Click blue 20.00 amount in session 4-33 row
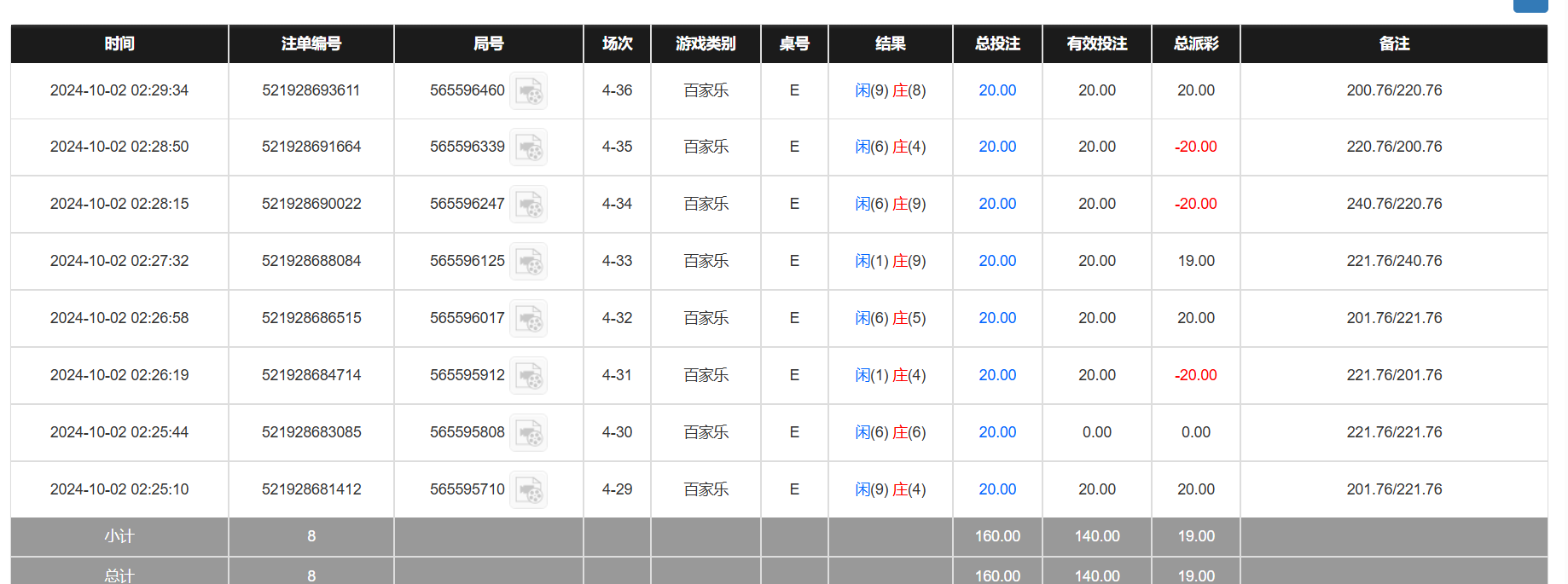Screen dimensions: 1568x584 996,261
